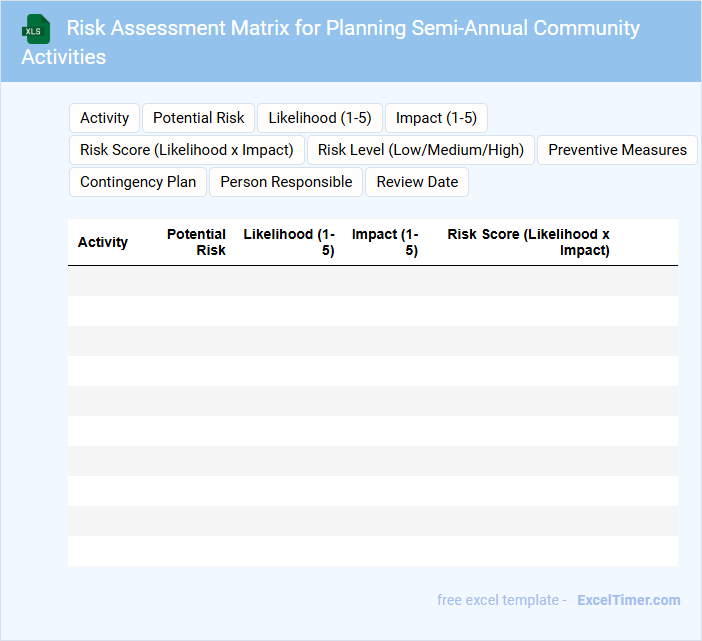Select the last empty table row
Screen dimensions: 702x641
point(372,551)
